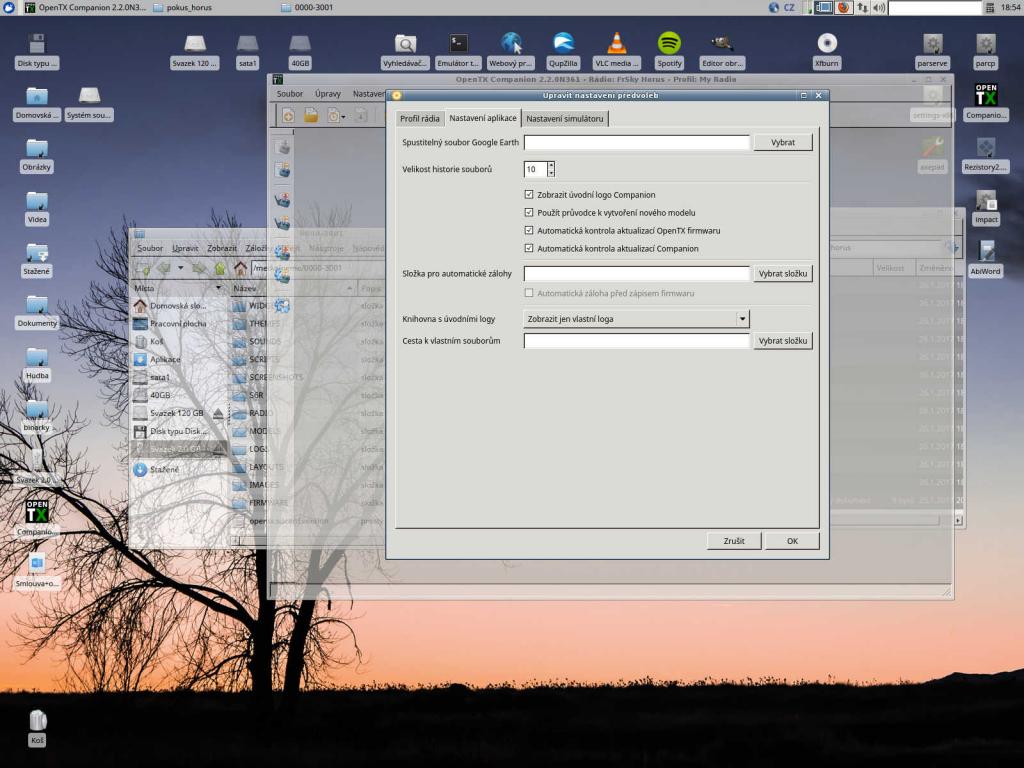Open the Xfburn disc burner icon
This screenshot has height=768, width=1024.
826,44
